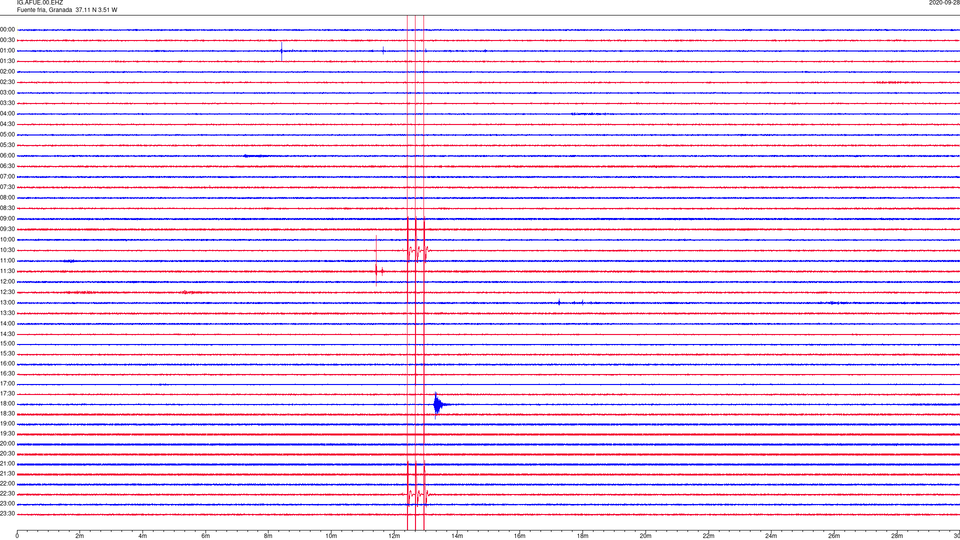960x540 pixels.
Task: Pick the 24m axis tick label
Action: (x=771, y=536)
